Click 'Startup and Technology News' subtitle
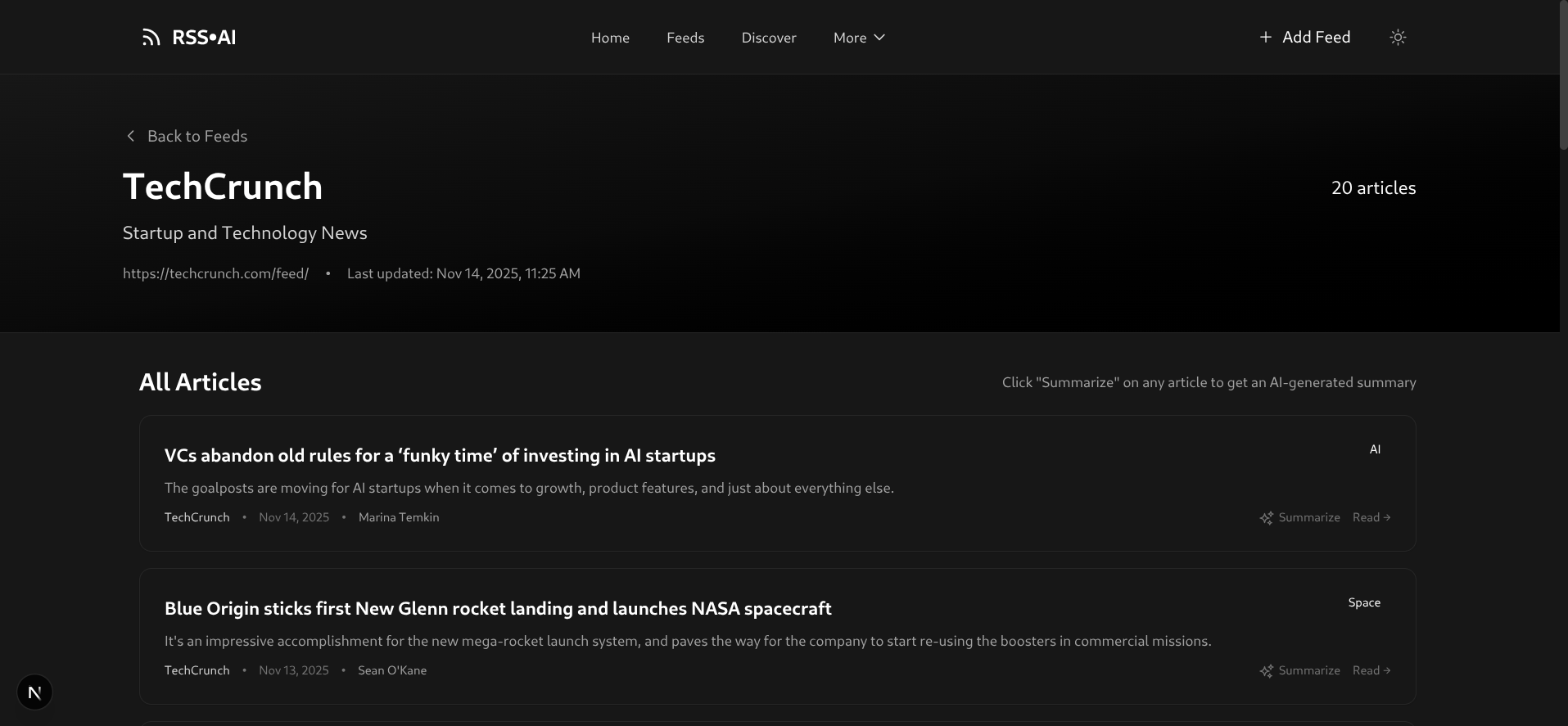This screenshot has width=1568, height=726. pos(245,232)
